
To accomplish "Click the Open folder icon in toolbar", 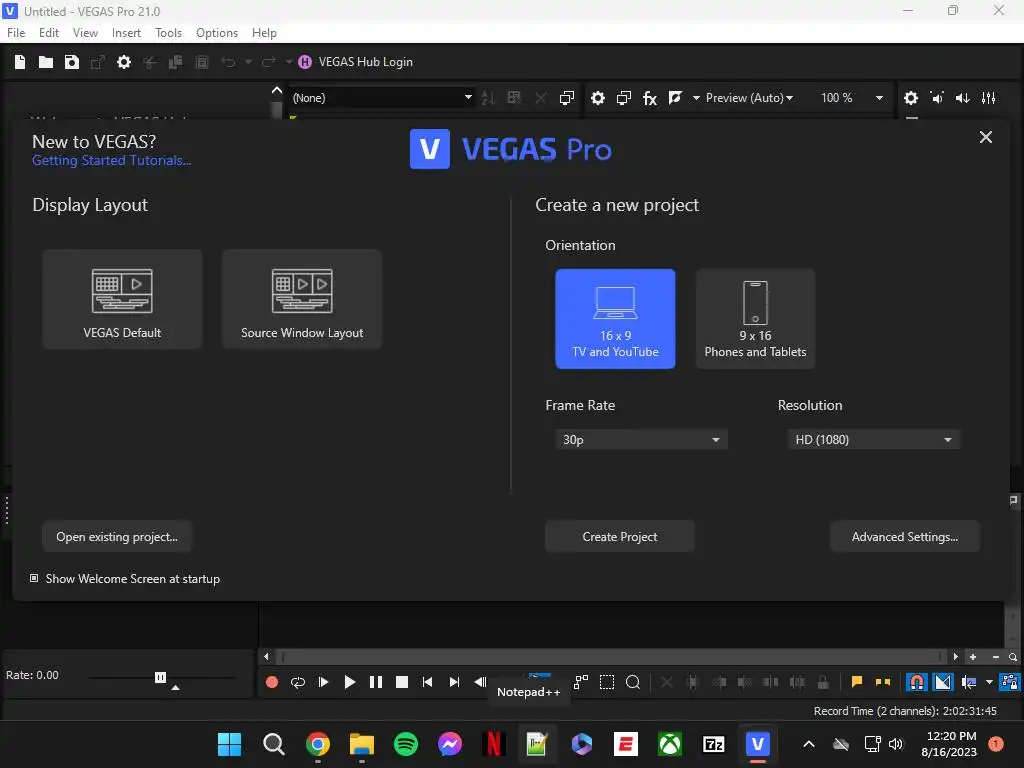I will 46,62.
